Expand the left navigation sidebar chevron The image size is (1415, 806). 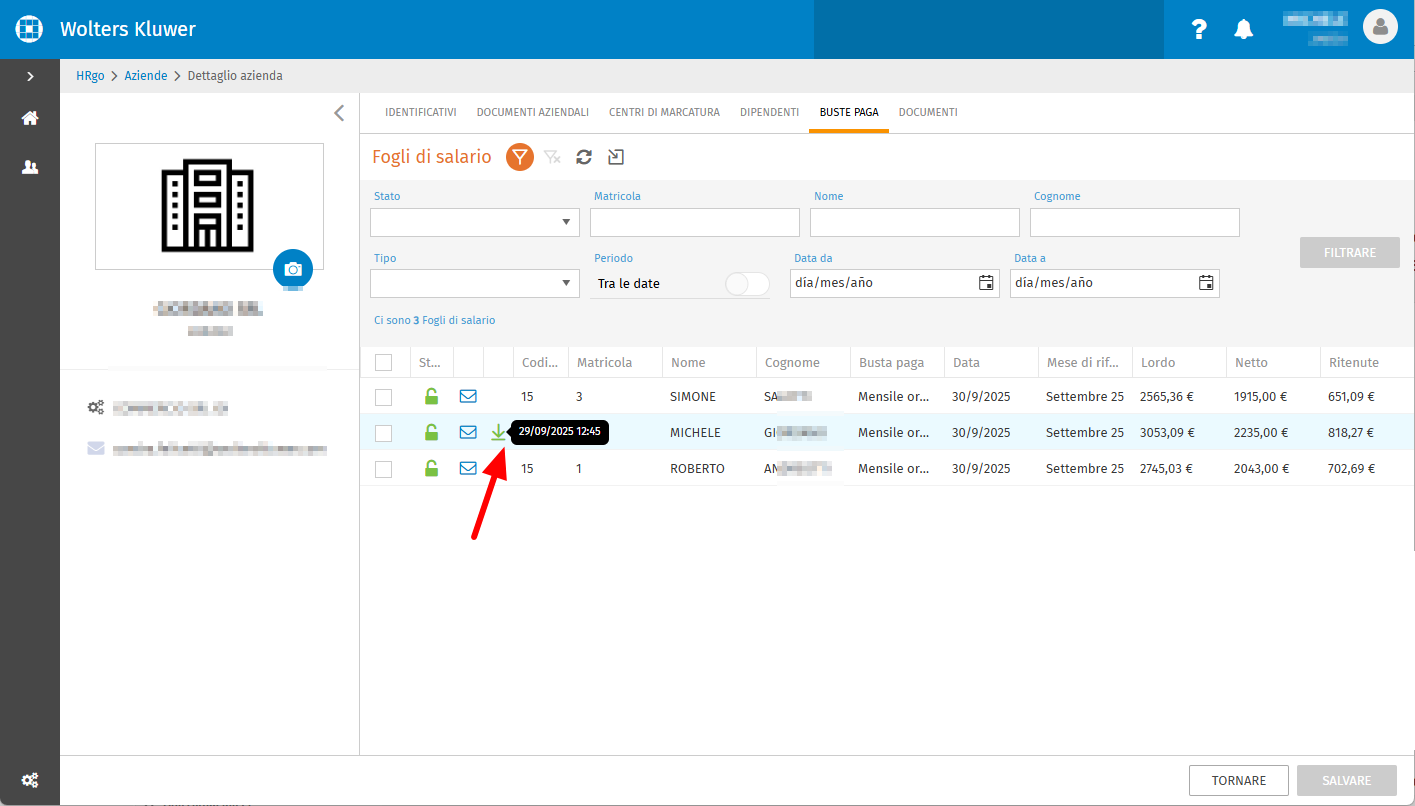pos(30,76)
